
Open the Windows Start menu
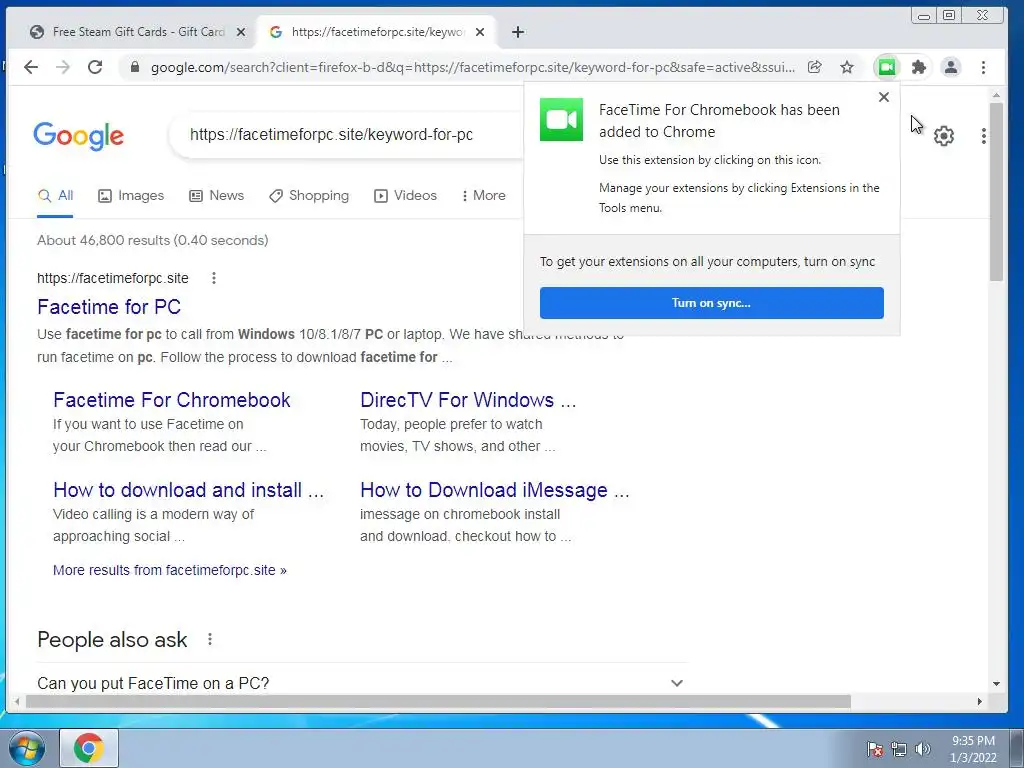click(27, 748)
